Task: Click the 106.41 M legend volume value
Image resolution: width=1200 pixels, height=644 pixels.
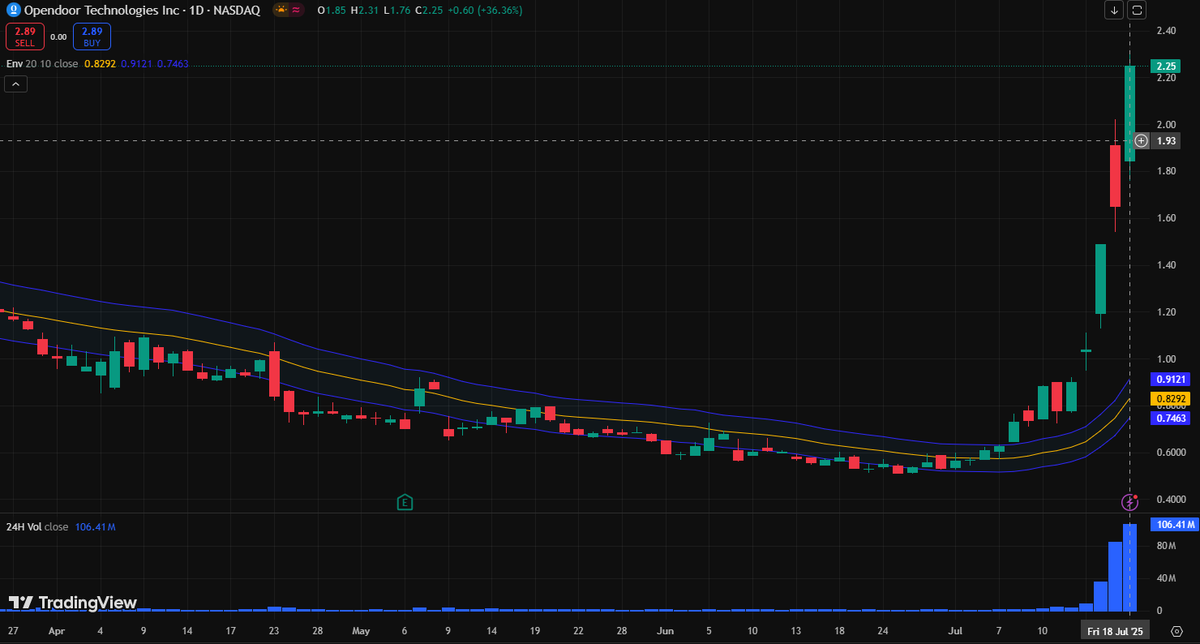Action: click(95, 527)
